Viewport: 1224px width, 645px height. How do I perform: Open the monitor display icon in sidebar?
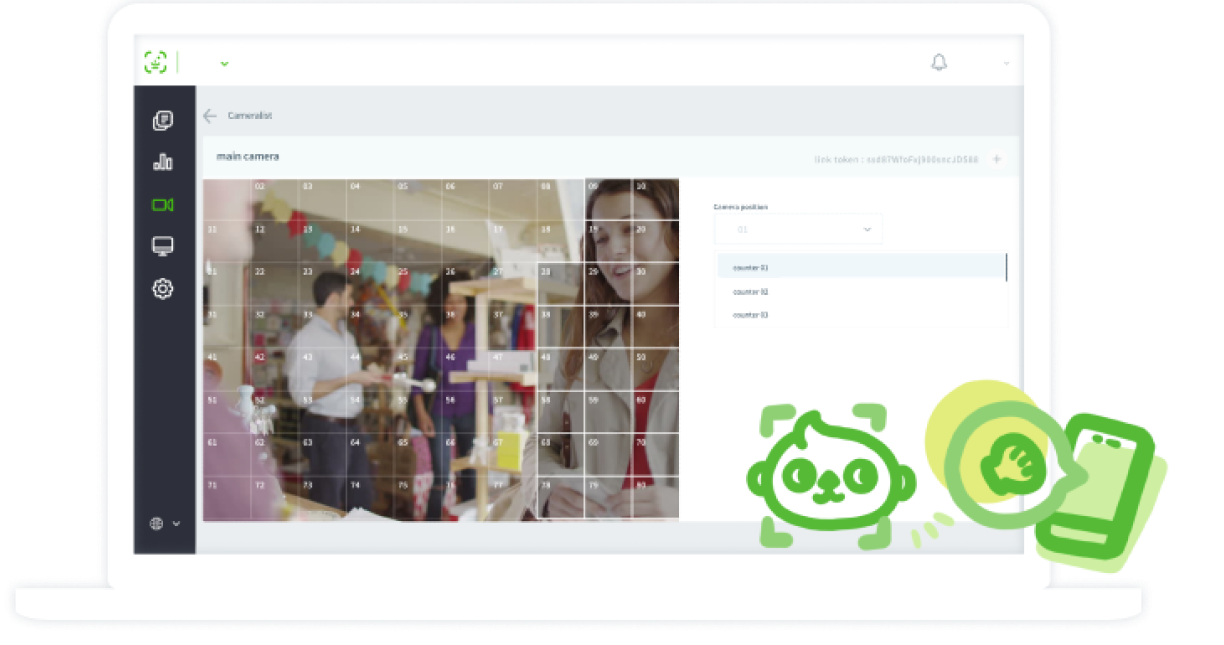pyautogui.click(x=163, y=246)
